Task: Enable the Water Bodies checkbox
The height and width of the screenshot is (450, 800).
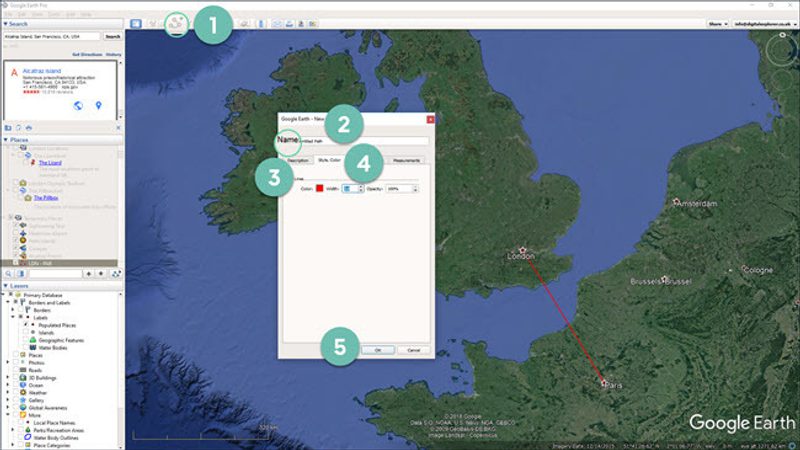Action: click(x=26, y=347)
